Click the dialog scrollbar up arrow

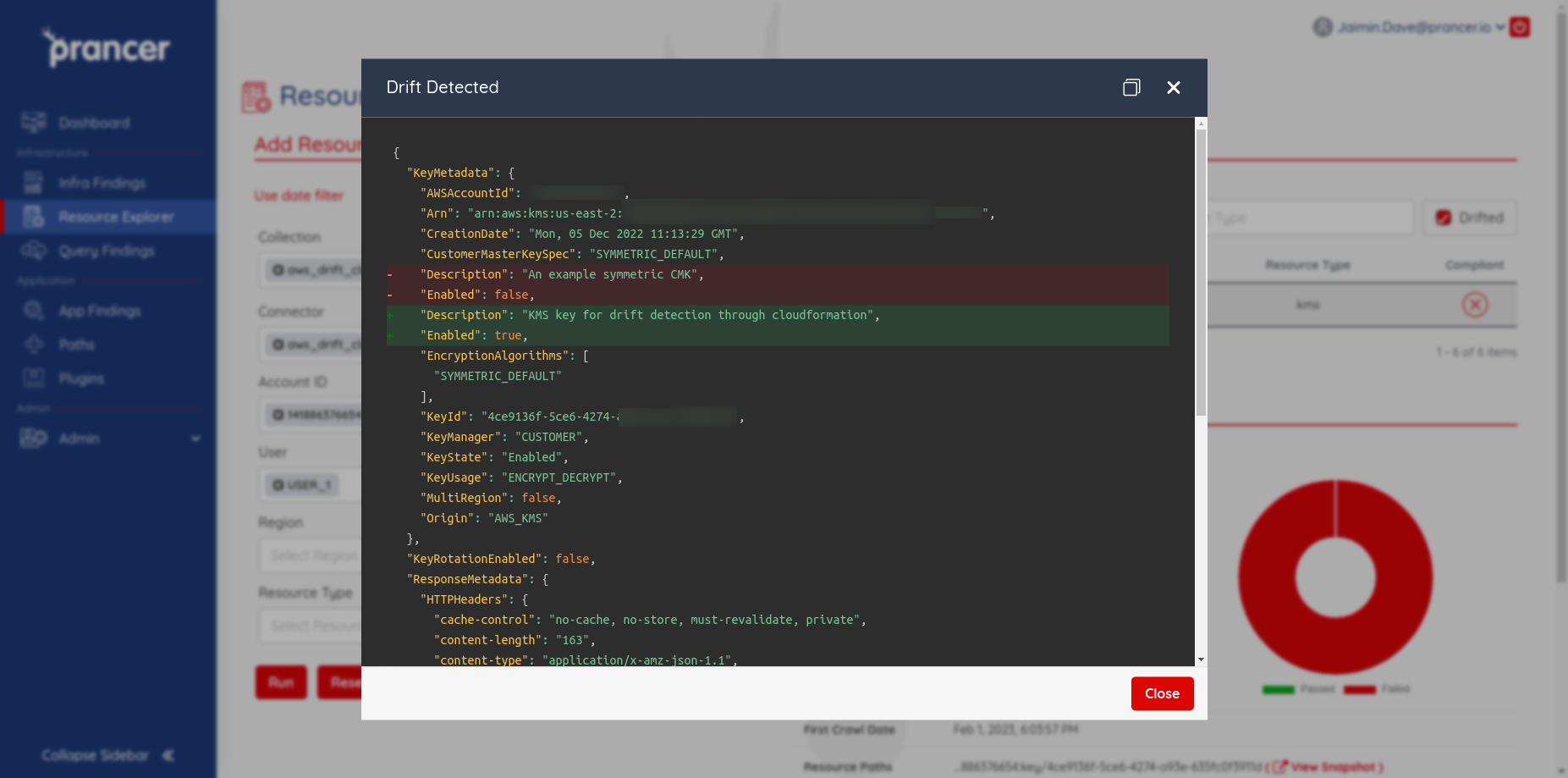1201,124
